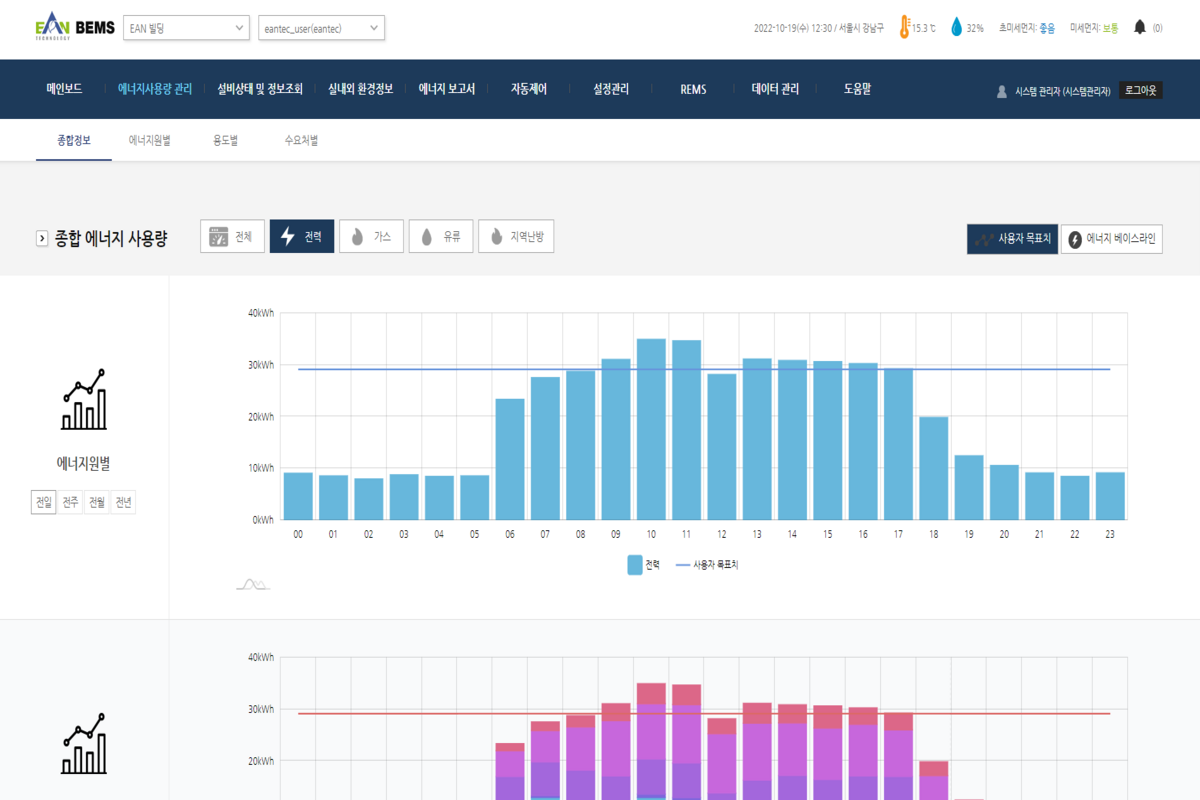
Task: Click the 로그아웃 button
Action: pyautogui.click(x=1140, y=90)
